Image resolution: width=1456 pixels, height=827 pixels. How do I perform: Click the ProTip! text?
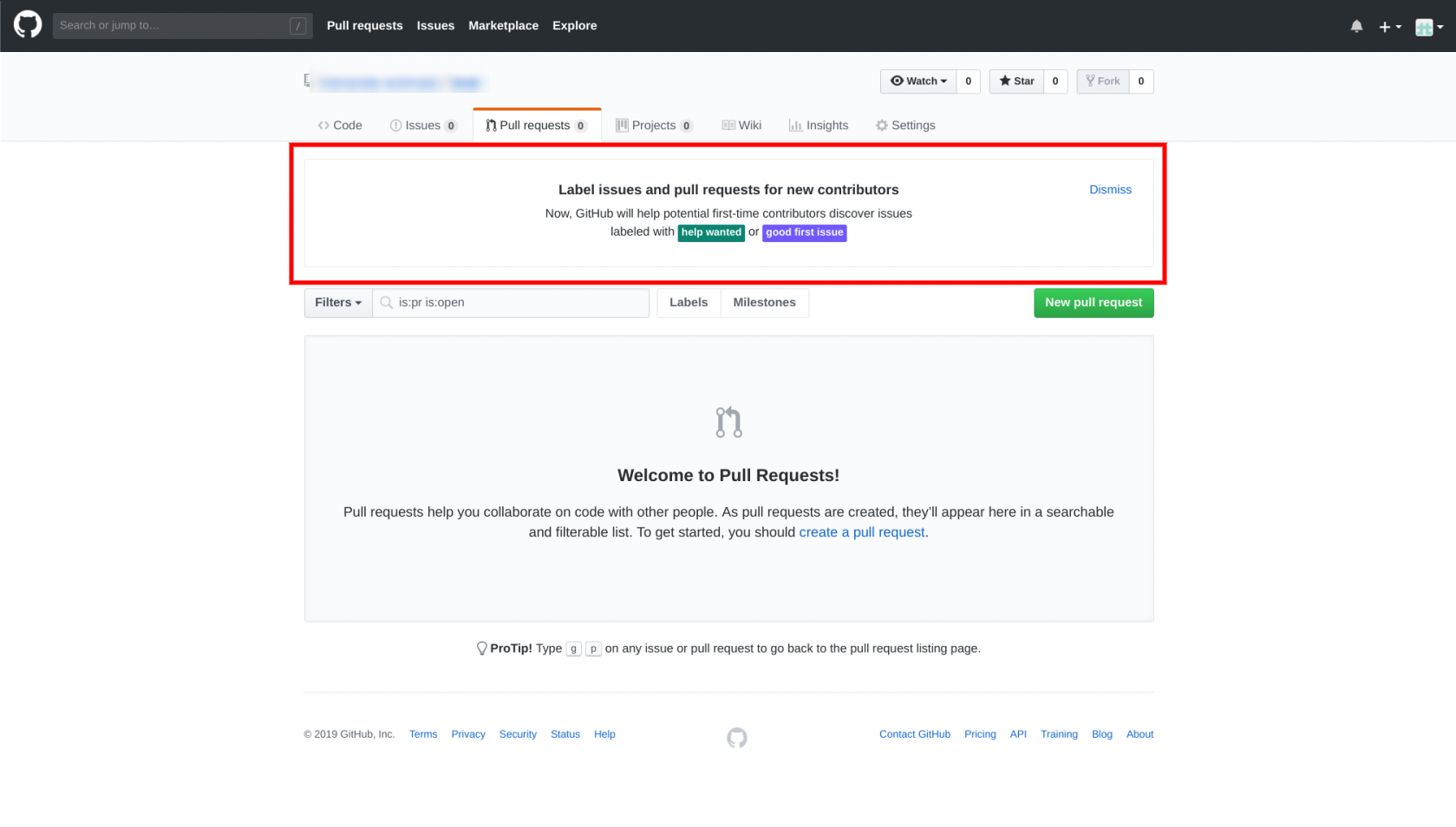[511, 648]
